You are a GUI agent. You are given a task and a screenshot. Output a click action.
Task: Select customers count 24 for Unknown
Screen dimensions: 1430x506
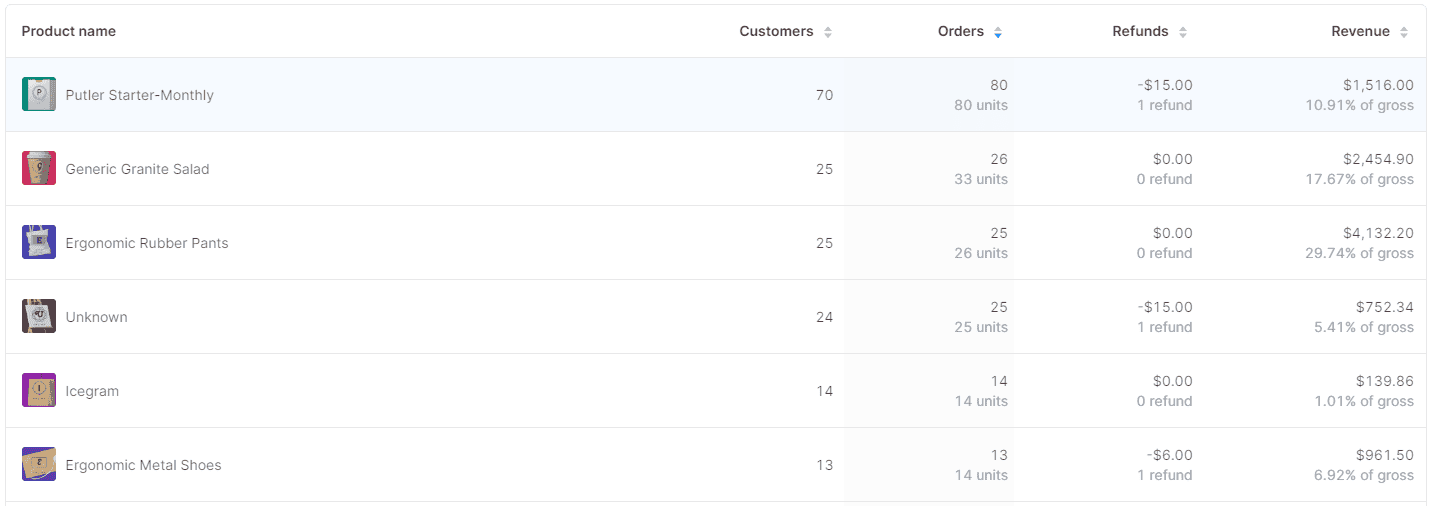click(824, 317)
